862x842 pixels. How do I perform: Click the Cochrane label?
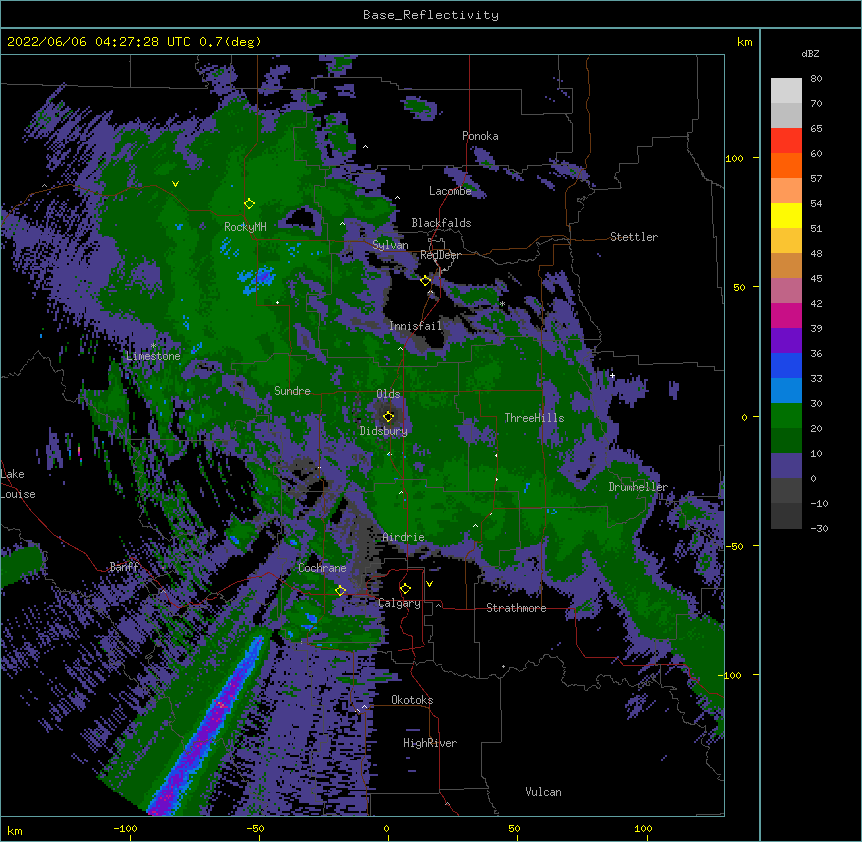322,568
